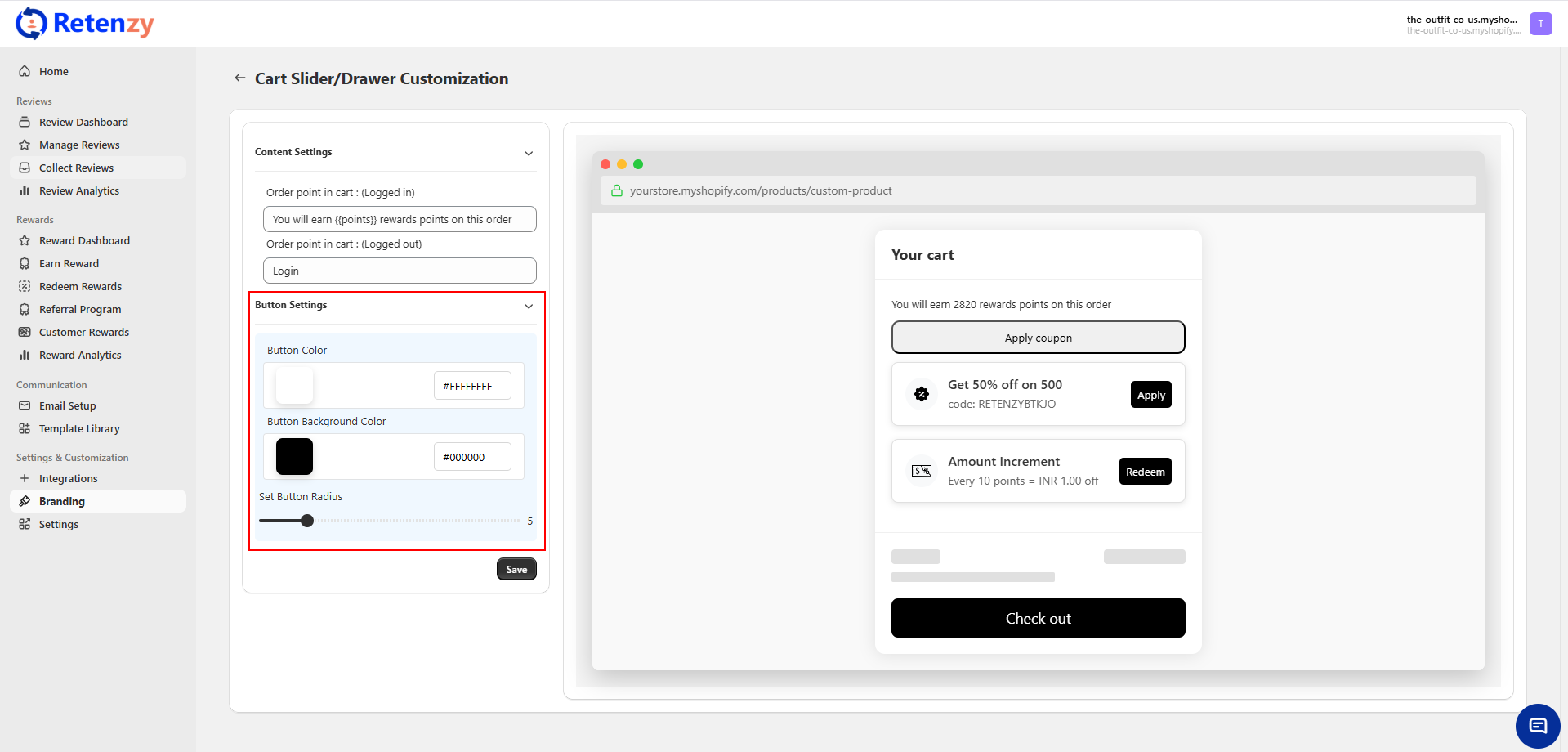Click the Email Setup envelope icon
Screen dimensions: 1568x752
point(25,406)
